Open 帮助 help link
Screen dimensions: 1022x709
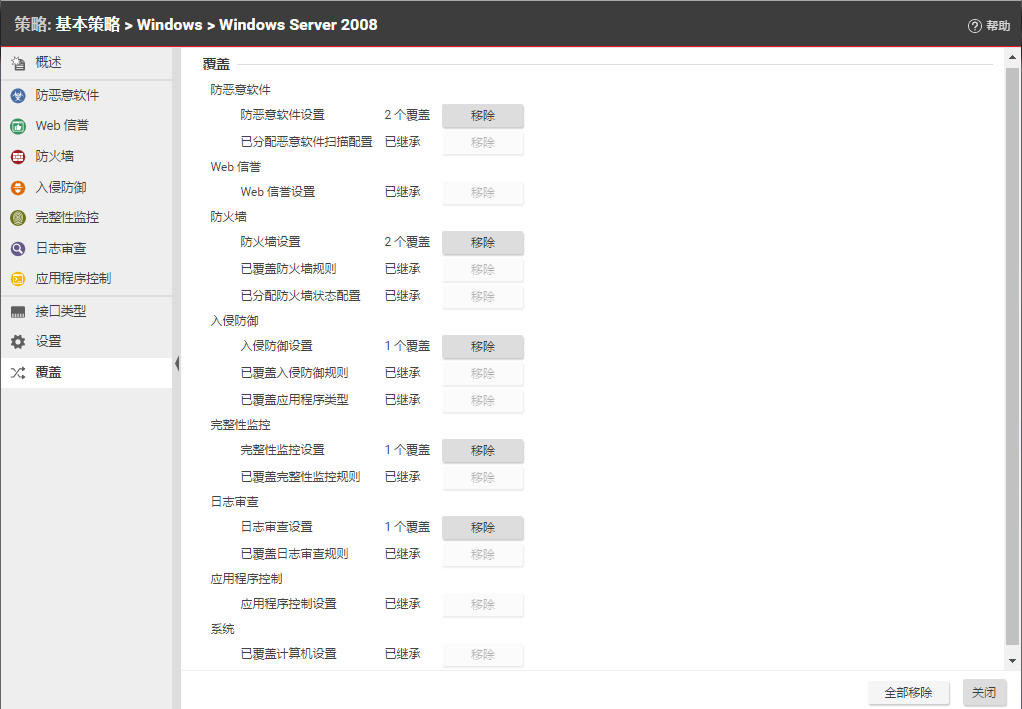(x=989, y=26)
